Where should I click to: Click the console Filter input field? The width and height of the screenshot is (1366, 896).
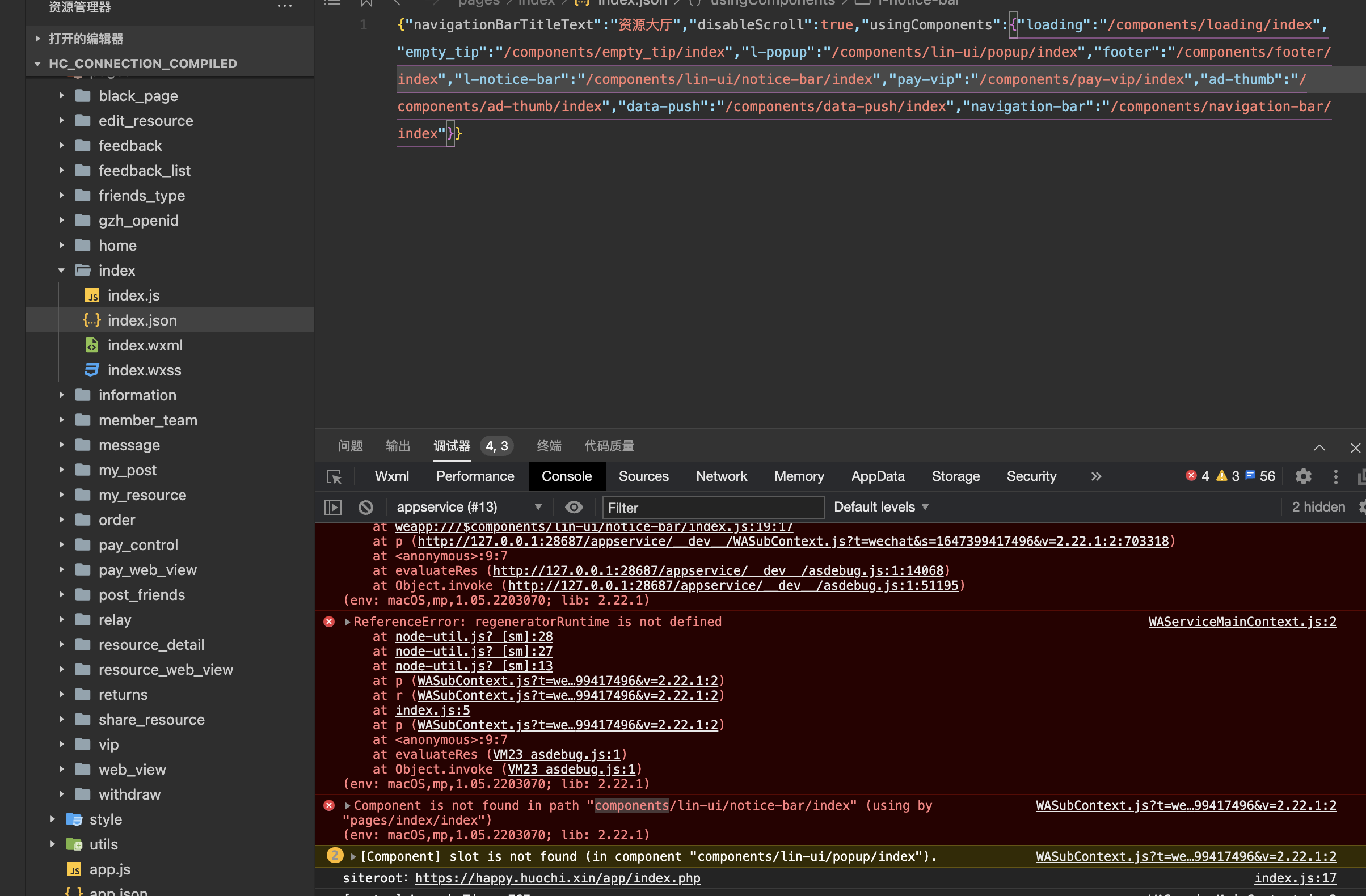pos(713,508)
